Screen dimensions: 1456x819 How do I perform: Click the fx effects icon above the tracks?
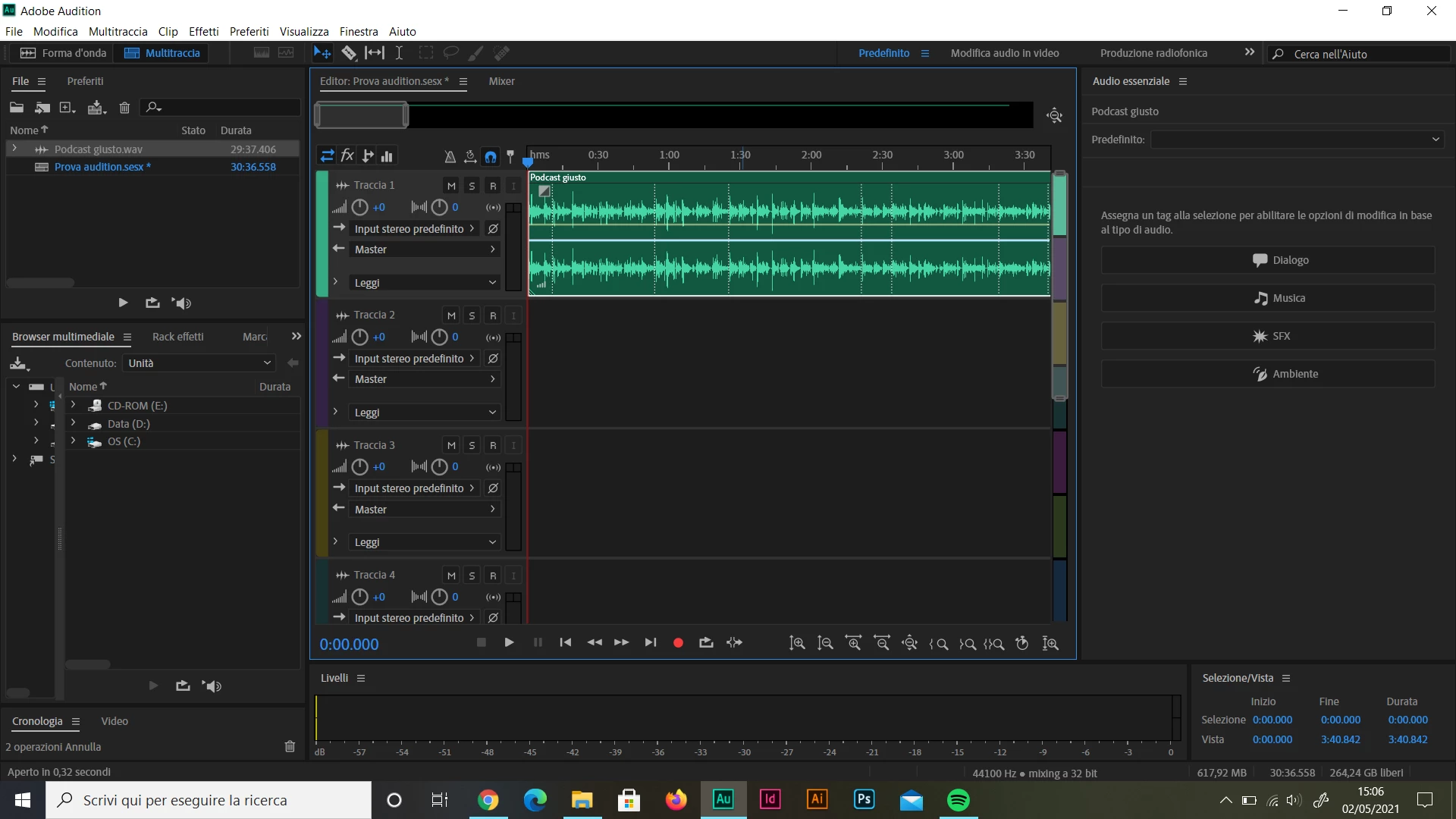347,156
